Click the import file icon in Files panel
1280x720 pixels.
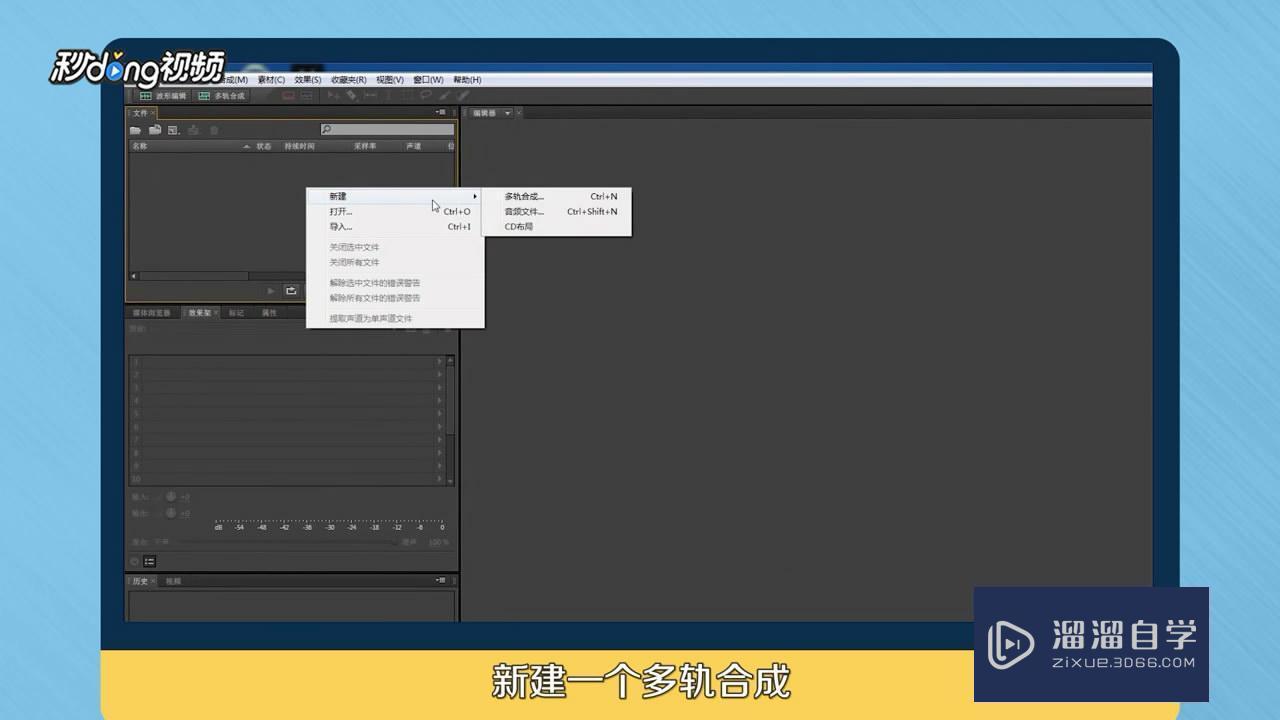pos(155,130)
